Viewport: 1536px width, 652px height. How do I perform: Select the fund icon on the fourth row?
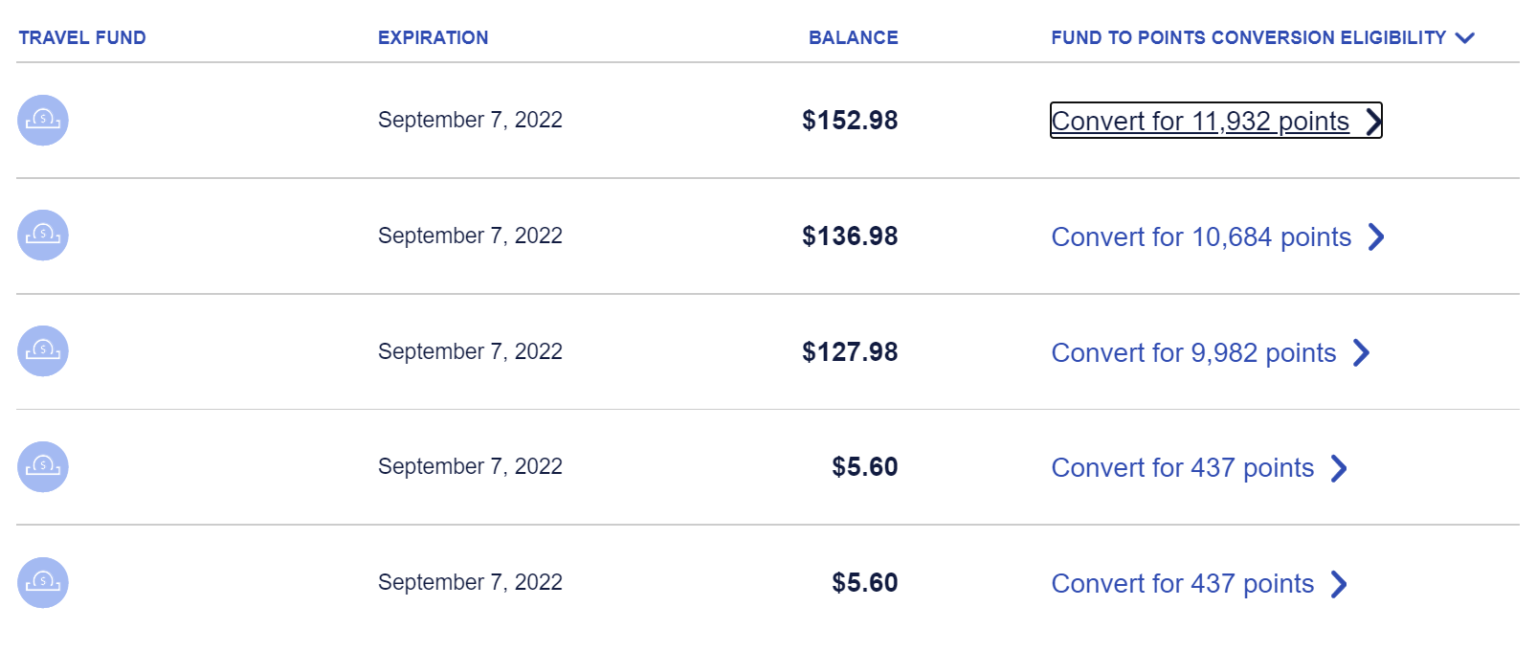(x=43, y=467)
